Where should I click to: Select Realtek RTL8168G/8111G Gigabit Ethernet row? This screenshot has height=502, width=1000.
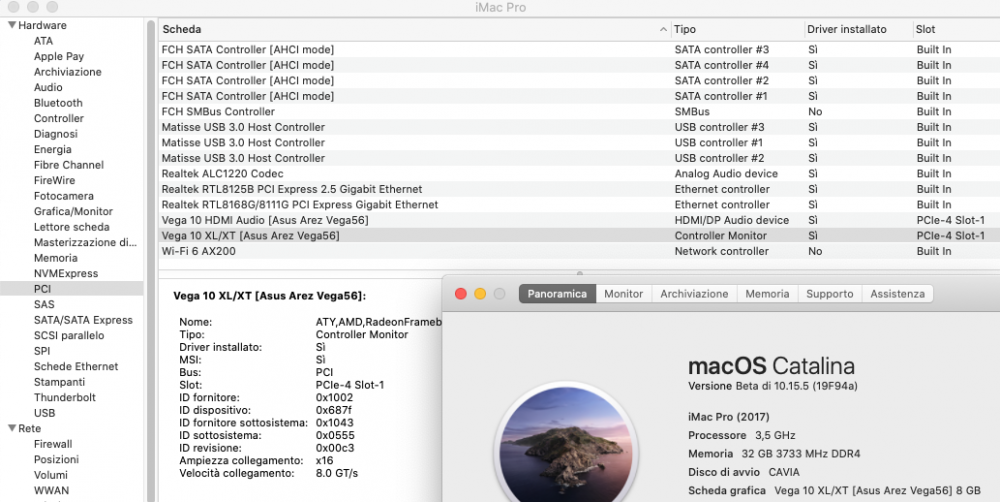pos(579,205)
